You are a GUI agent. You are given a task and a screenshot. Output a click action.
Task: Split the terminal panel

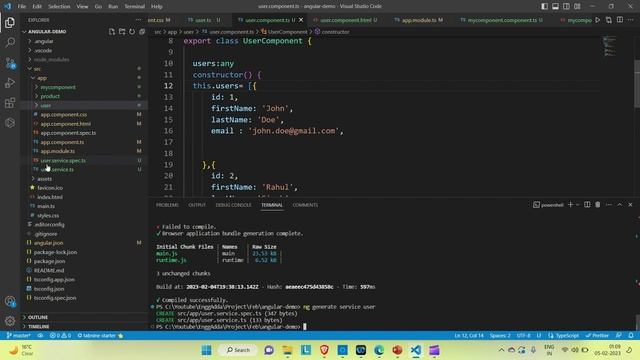pyautogui.click(x=587, y=204)
